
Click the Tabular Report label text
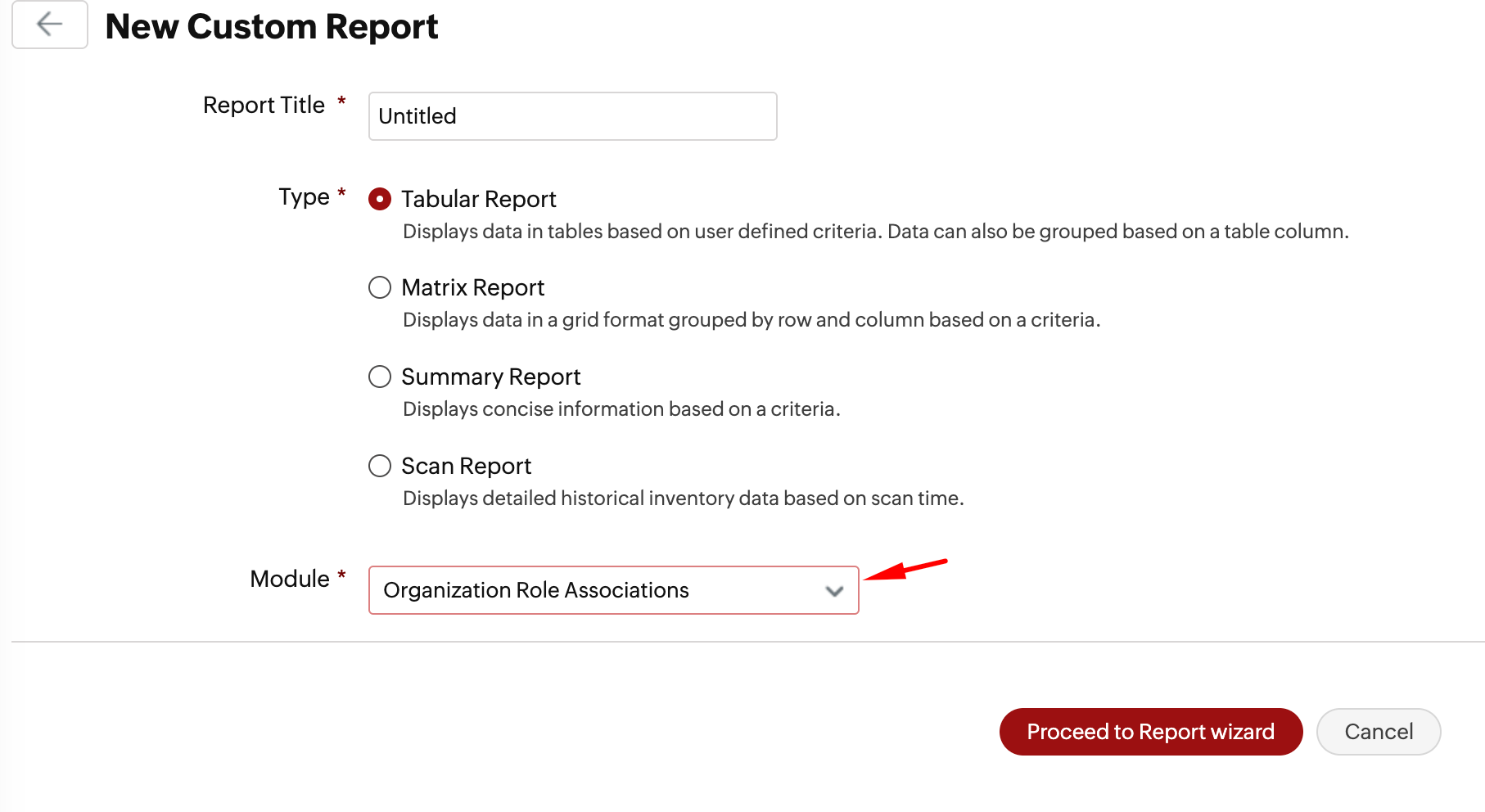(x=478, y=199)
